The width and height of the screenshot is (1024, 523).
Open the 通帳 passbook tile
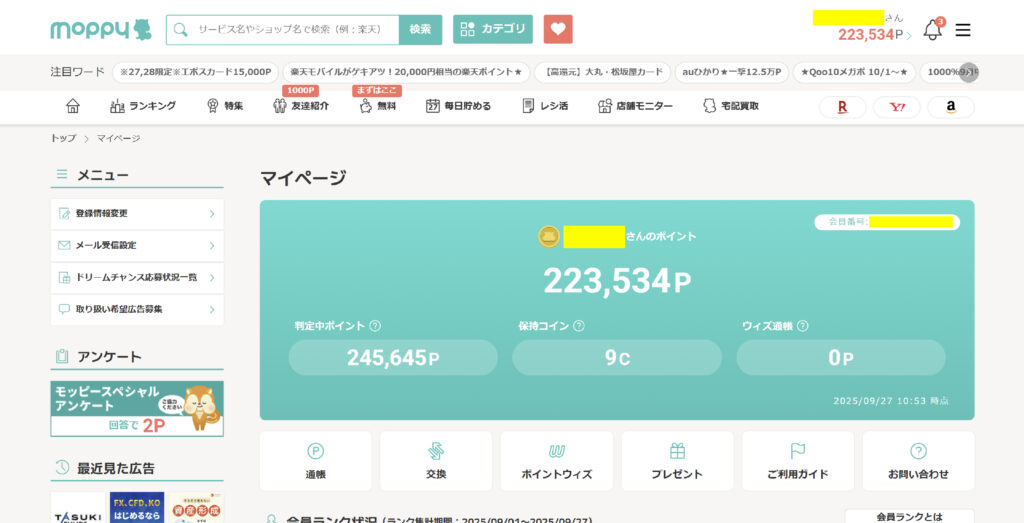315,461
